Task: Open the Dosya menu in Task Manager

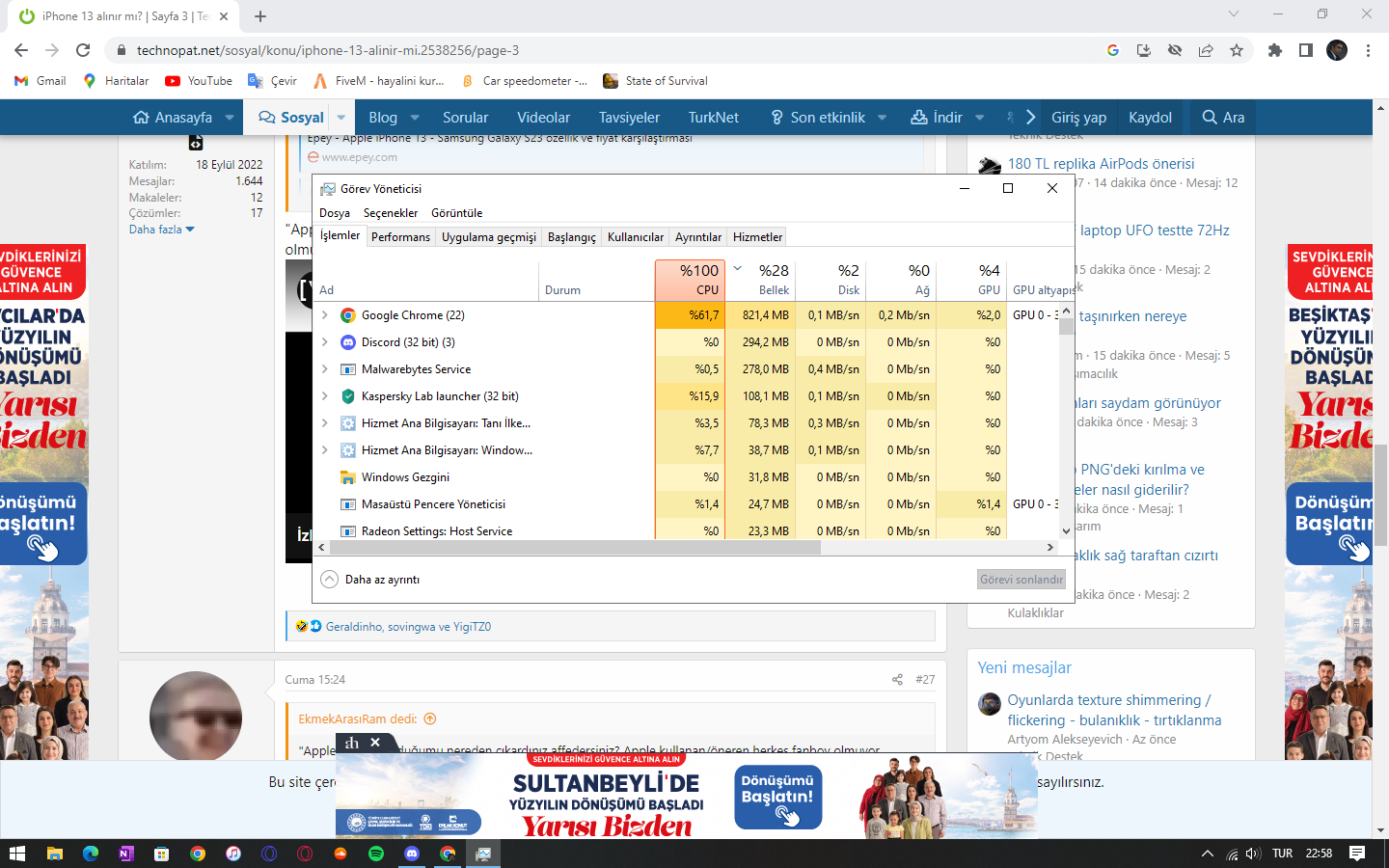Action: [335, 213]
